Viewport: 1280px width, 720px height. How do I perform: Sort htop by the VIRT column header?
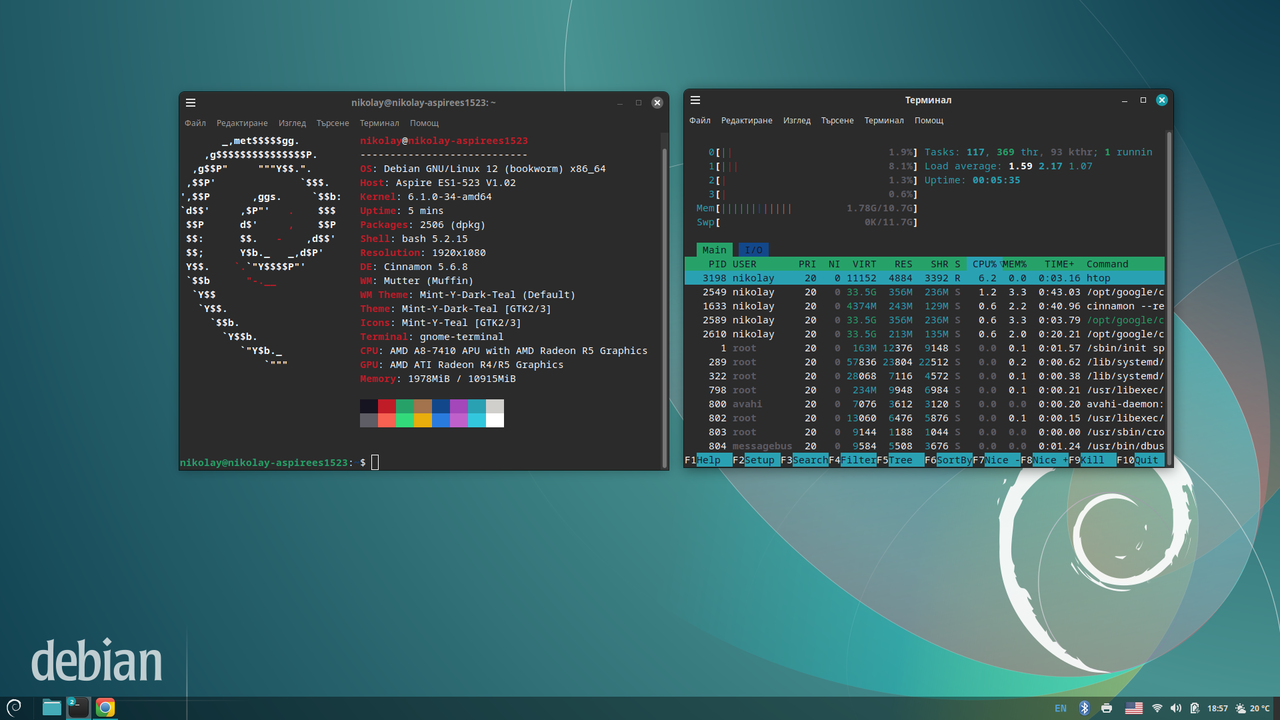coord(864,264)
